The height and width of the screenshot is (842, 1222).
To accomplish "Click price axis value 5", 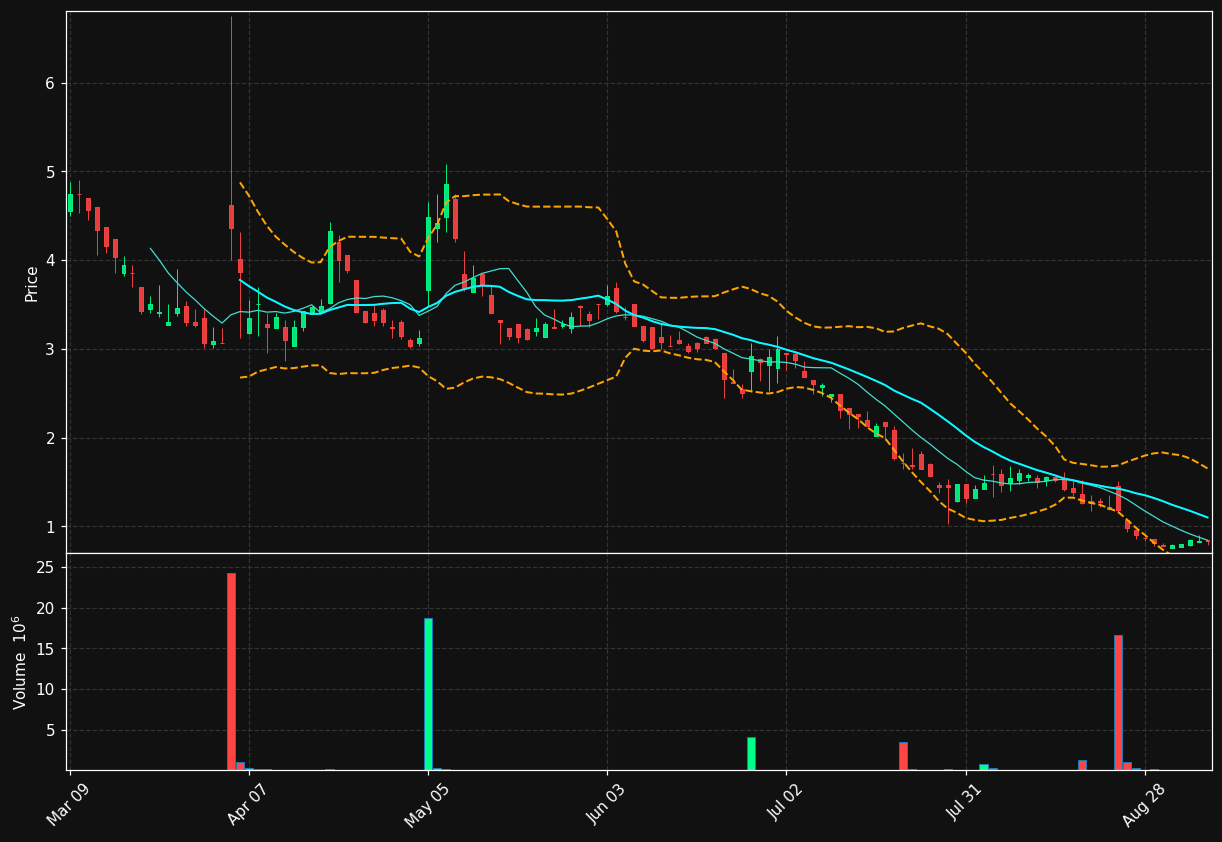I will 49,172.
